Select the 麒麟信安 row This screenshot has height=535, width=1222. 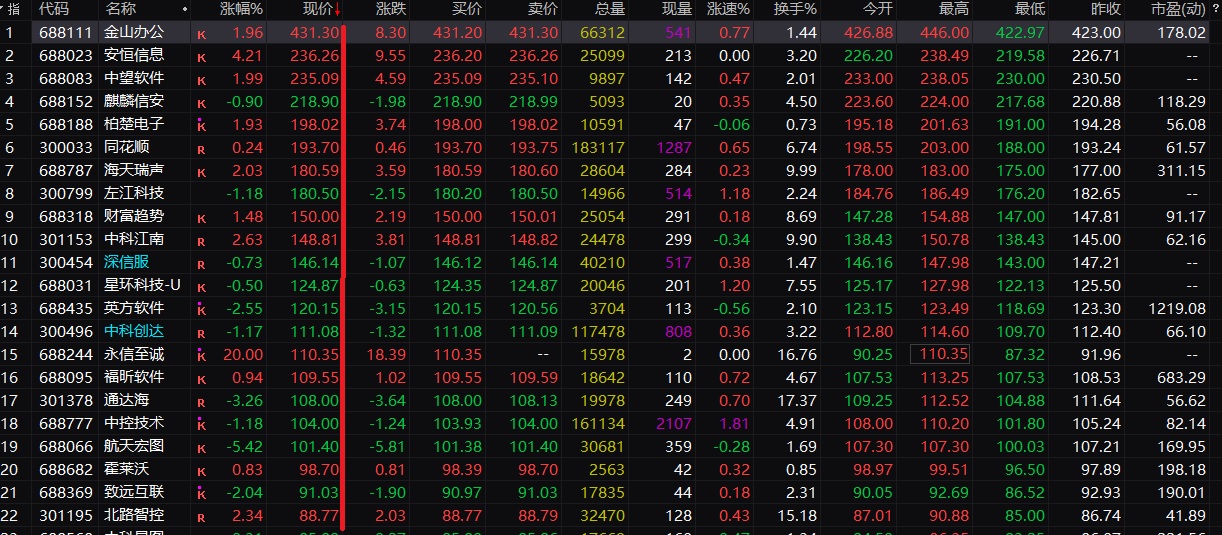tap(134, 102)
